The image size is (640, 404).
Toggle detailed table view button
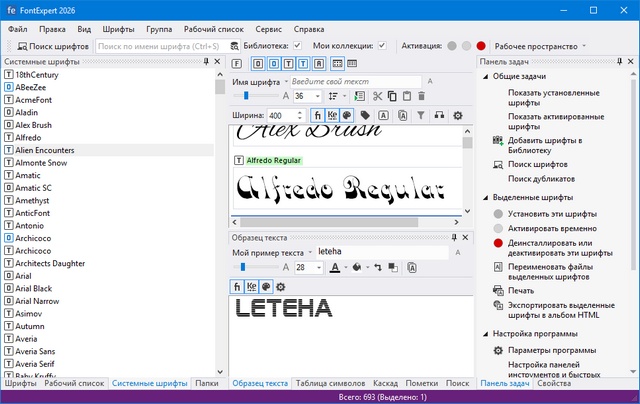pyautogui.click(x=337, y=64)
